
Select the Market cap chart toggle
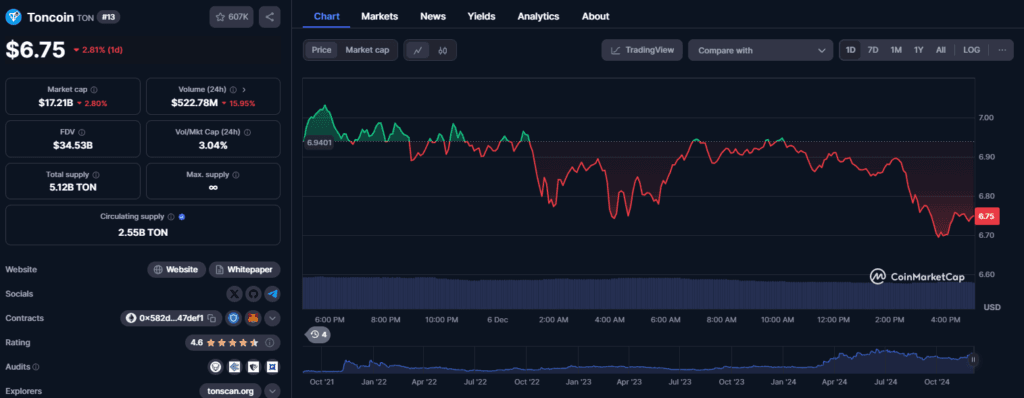point(367,50)
